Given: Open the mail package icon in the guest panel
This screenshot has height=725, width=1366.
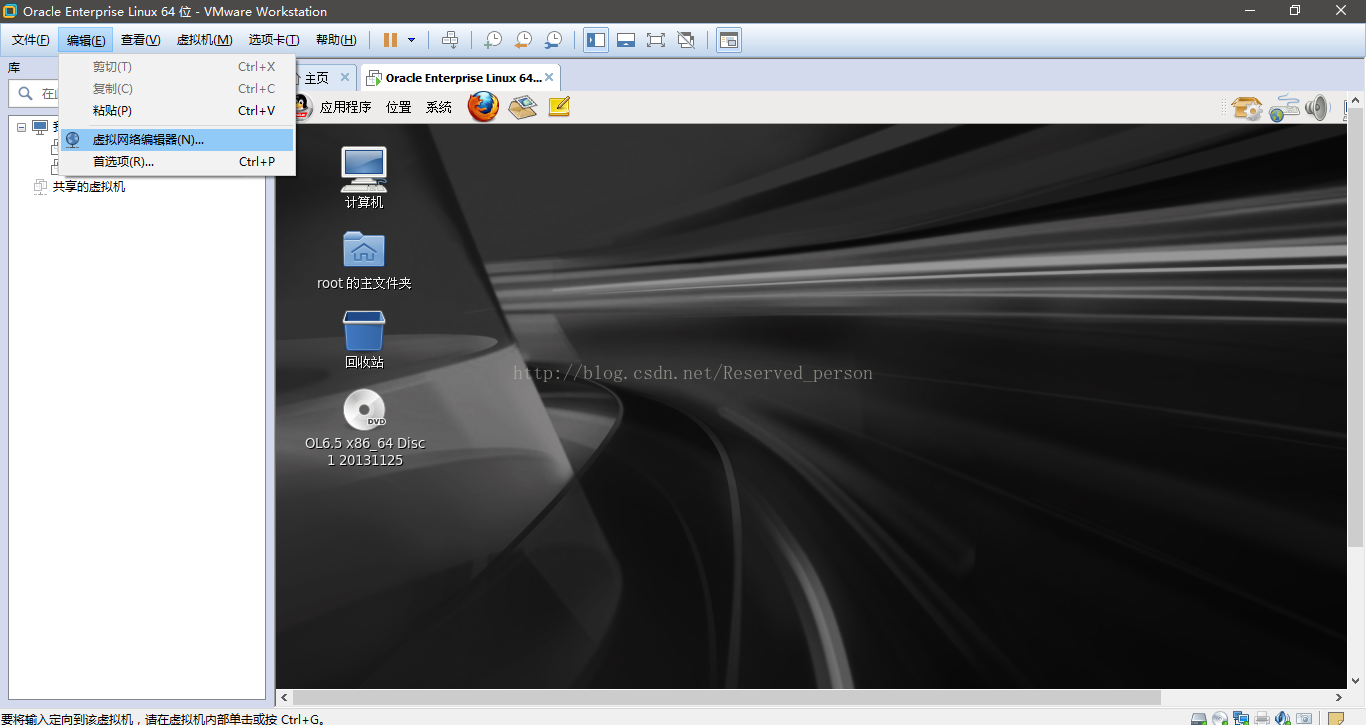Looking at the screenshot, I should (x=523, y=107).
